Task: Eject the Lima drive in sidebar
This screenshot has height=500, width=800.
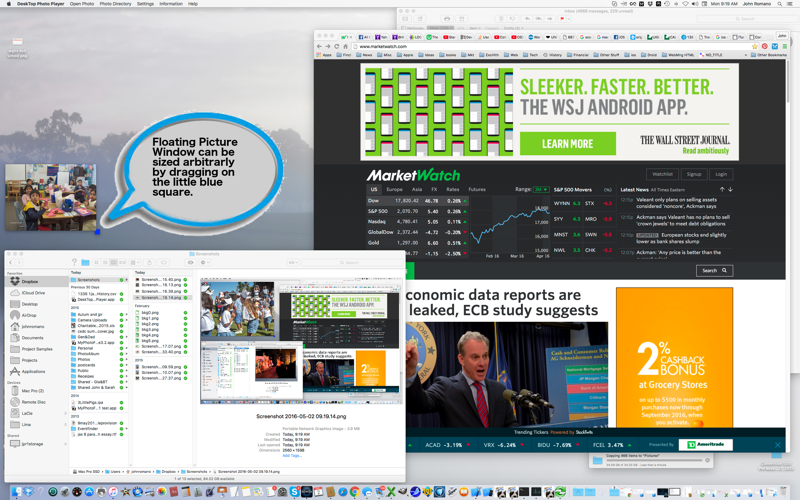Action: [x=65, y=424]
